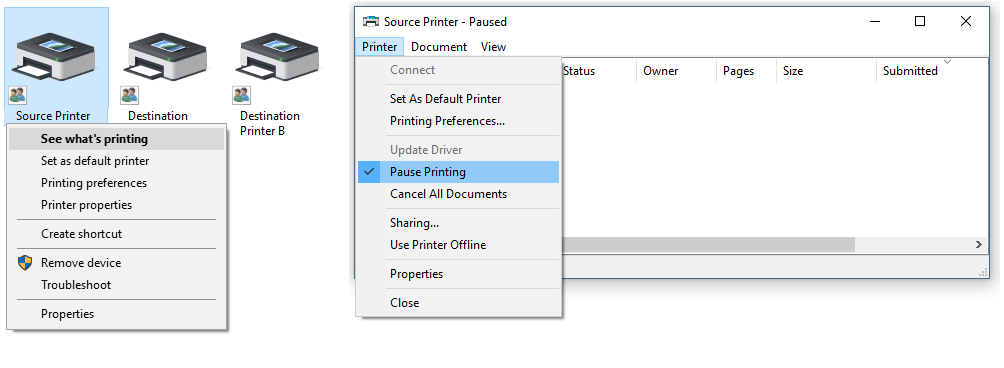Click the horizontal scrollbar thumb in the queue window
The image size is (1004, 368).
click(x=708, y=244)
